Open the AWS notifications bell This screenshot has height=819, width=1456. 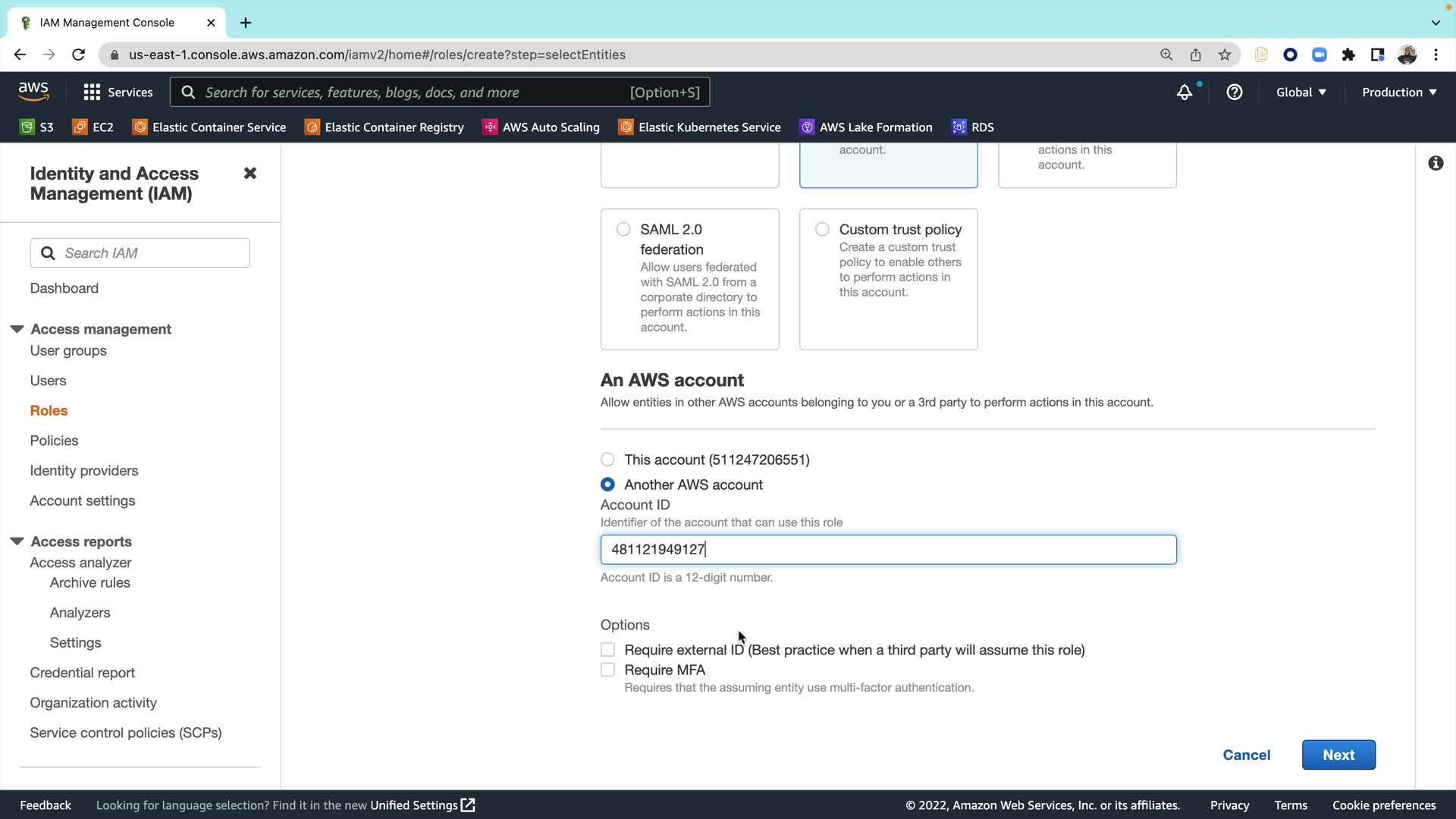coord(1184,93)
